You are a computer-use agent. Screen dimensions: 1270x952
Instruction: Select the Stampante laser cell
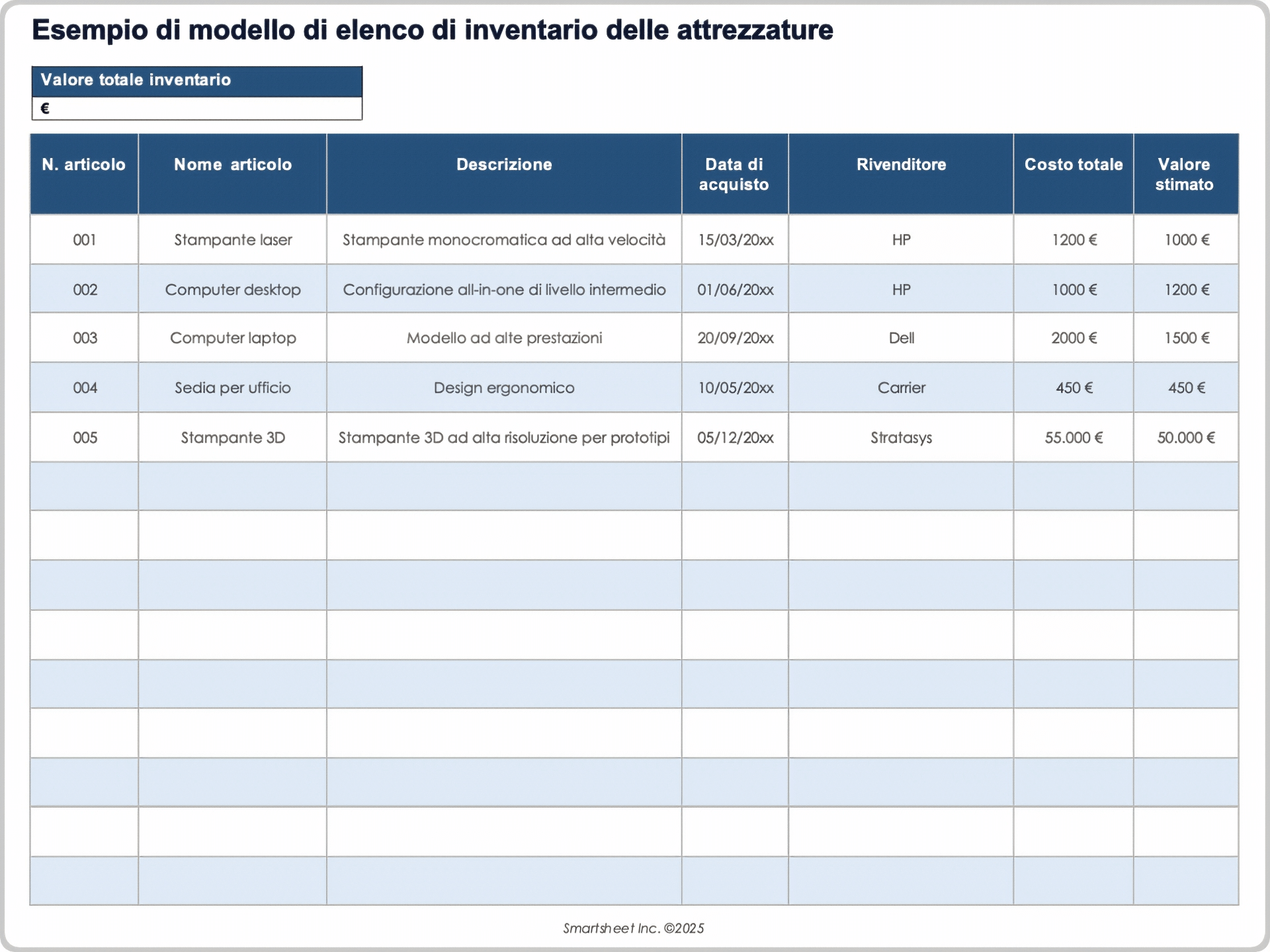232,240
